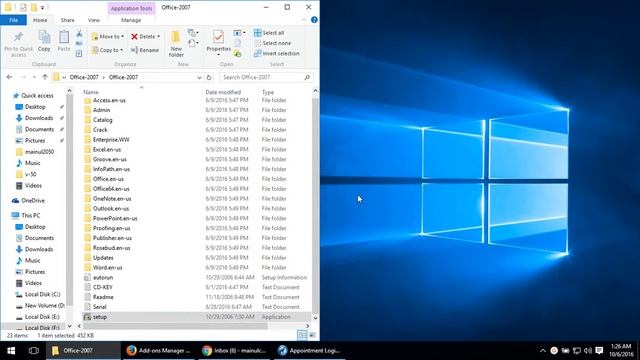The height and width of the screenshot is (360, 640).
Task: Select the Enterprise.WW folder
Action: (x=111, y=140)
